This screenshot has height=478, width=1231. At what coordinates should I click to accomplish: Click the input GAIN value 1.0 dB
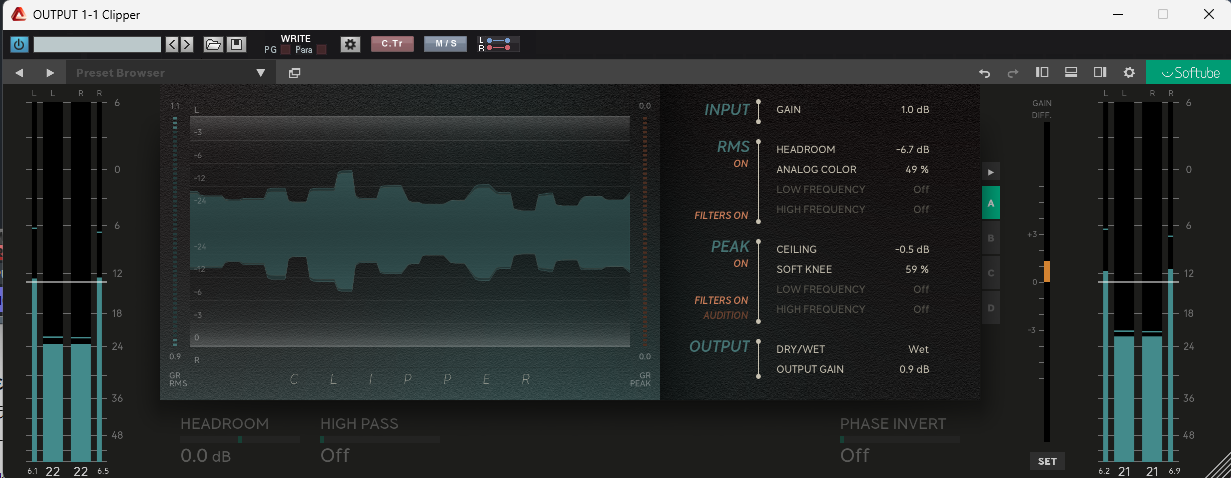click(x=914, y=110)
